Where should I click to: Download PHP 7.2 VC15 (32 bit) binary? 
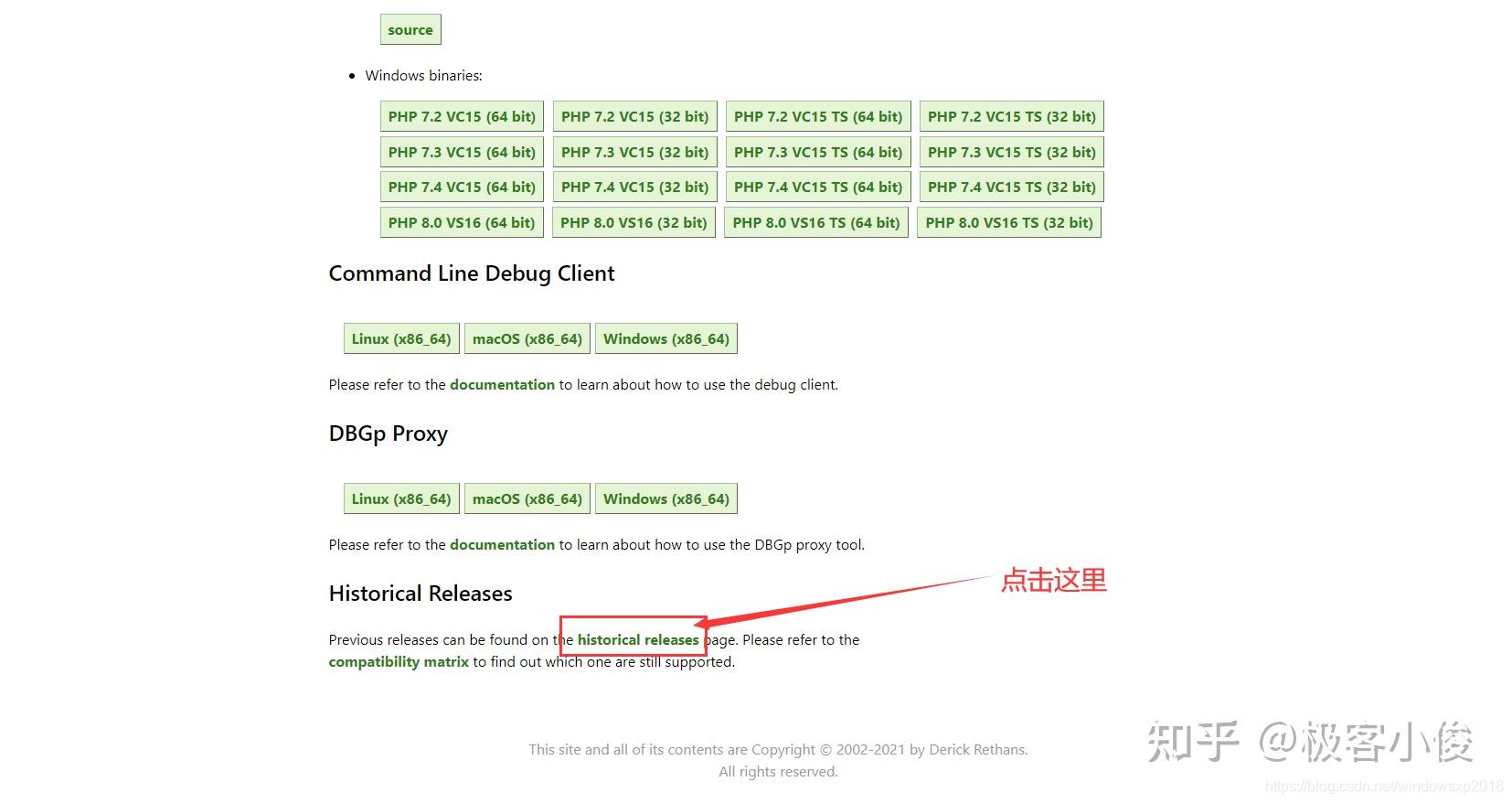tap(634, 116)
